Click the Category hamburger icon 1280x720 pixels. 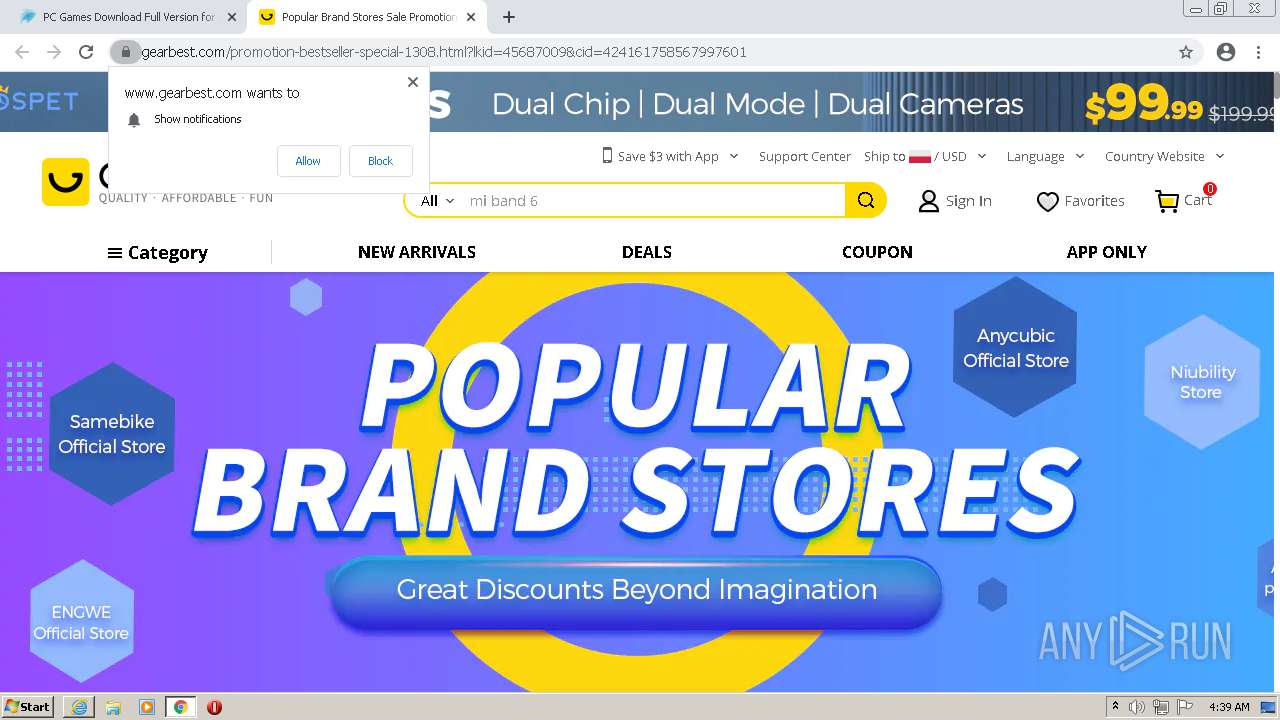[x=115, y=253]
